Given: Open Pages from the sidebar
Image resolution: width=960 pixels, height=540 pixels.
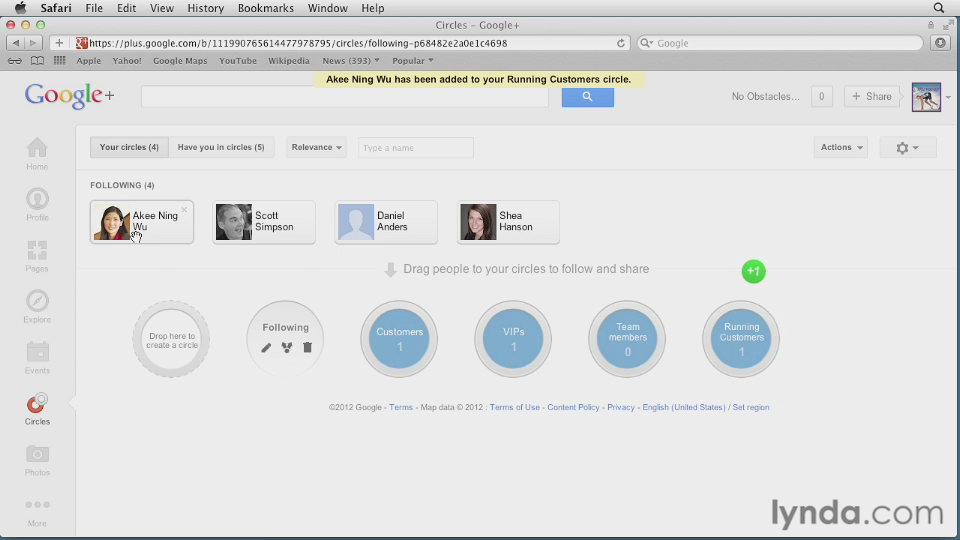Looking at the screenshot, I should [x=37, y=252].
